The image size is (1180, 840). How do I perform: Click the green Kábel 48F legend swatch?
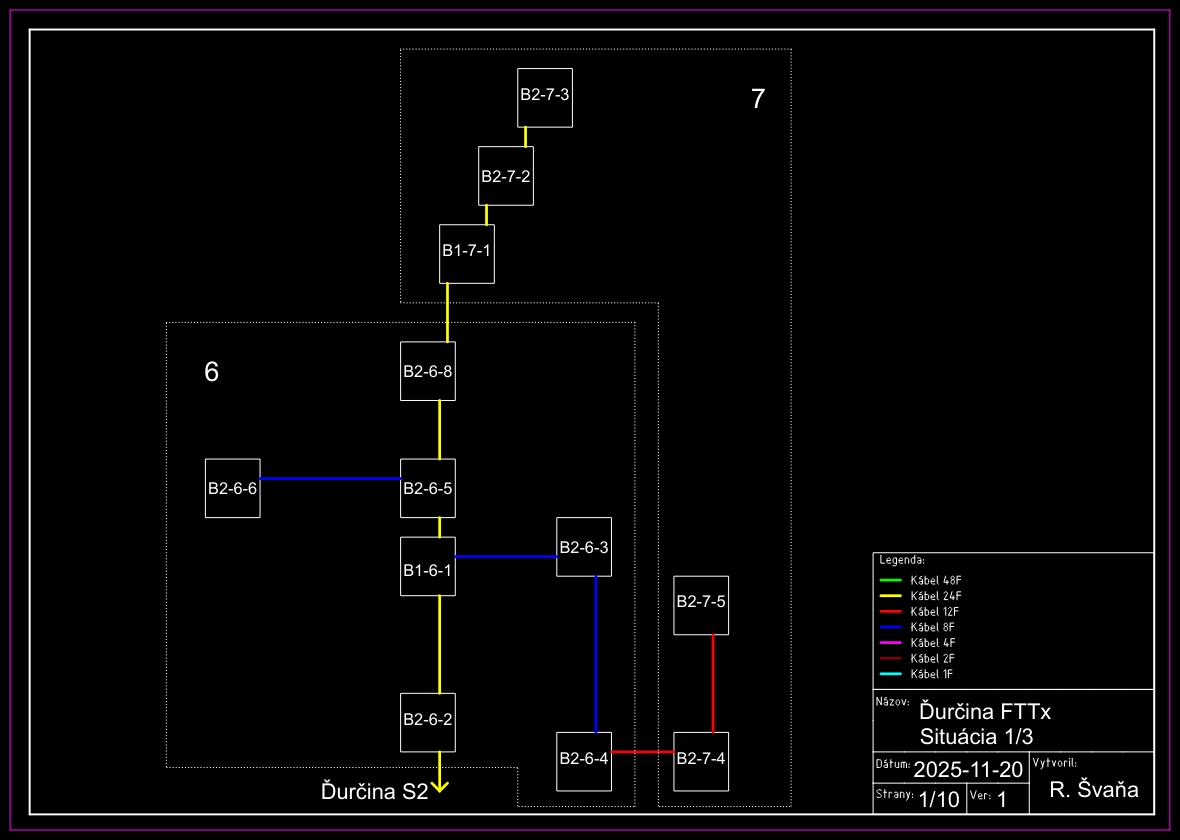coord(891,580)
